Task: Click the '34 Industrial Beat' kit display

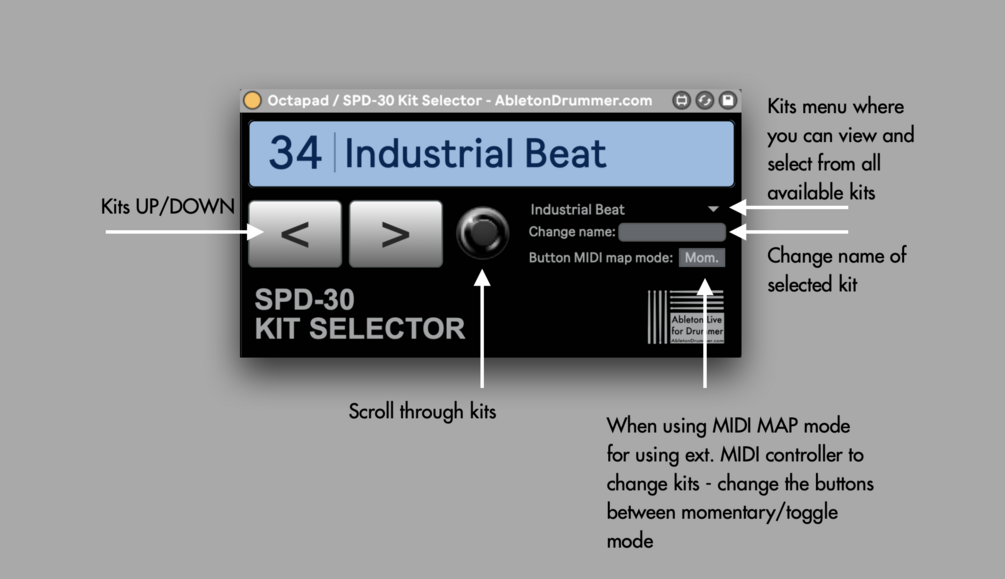Action: [x=492, y=154]
